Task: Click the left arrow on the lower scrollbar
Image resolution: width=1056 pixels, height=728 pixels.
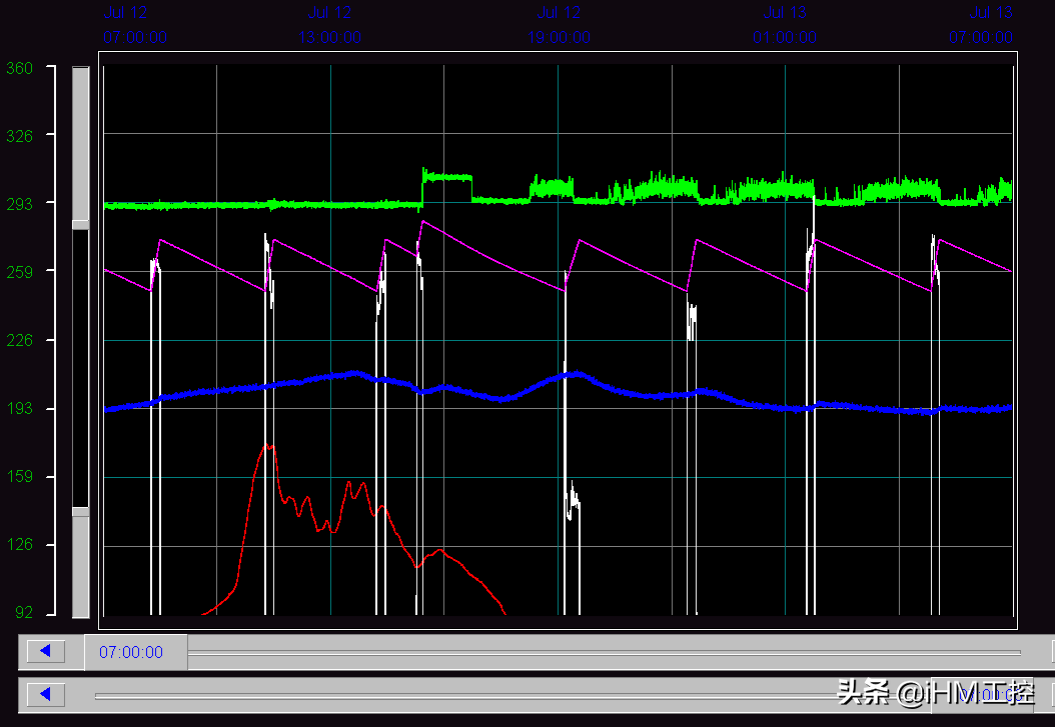Action: coord(45,694)
